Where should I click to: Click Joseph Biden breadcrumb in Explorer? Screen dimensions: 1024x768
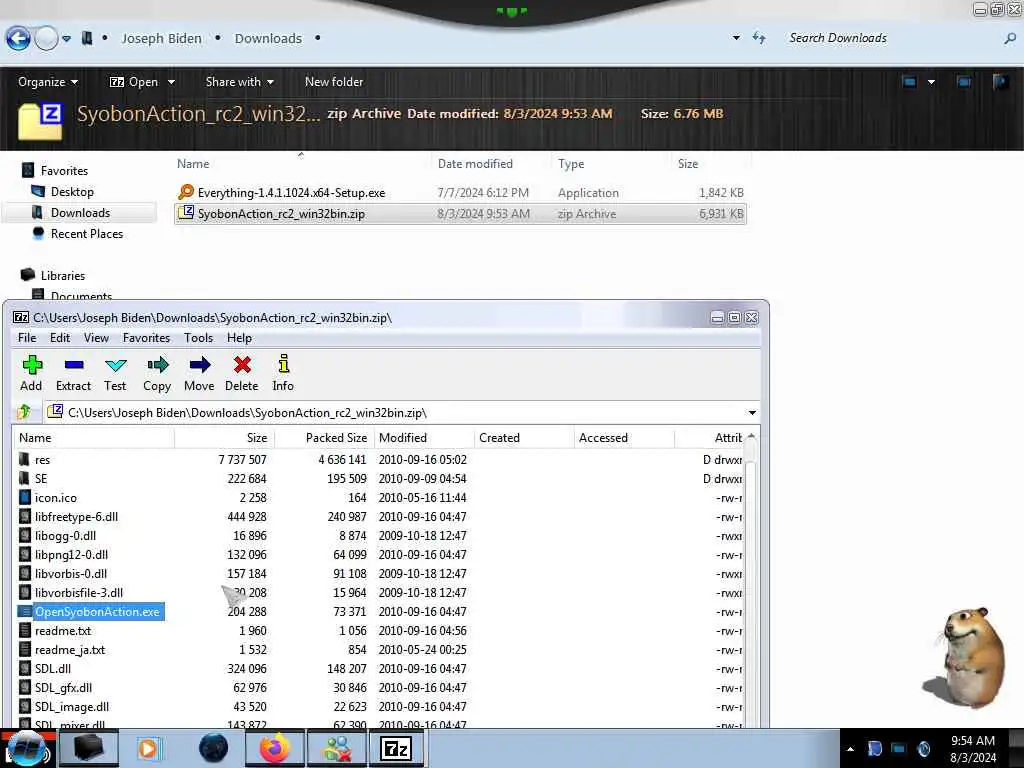pos(161,39)
